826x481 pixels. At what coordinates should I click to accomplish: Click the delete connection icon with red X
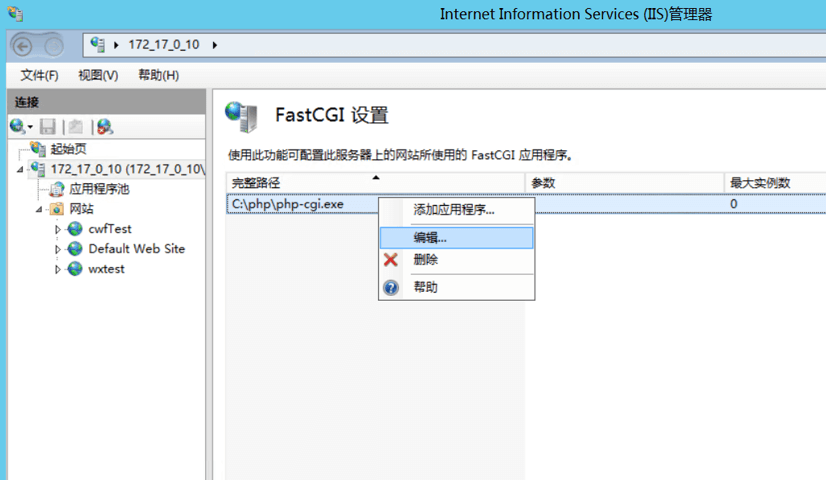(x=104, y=126)
